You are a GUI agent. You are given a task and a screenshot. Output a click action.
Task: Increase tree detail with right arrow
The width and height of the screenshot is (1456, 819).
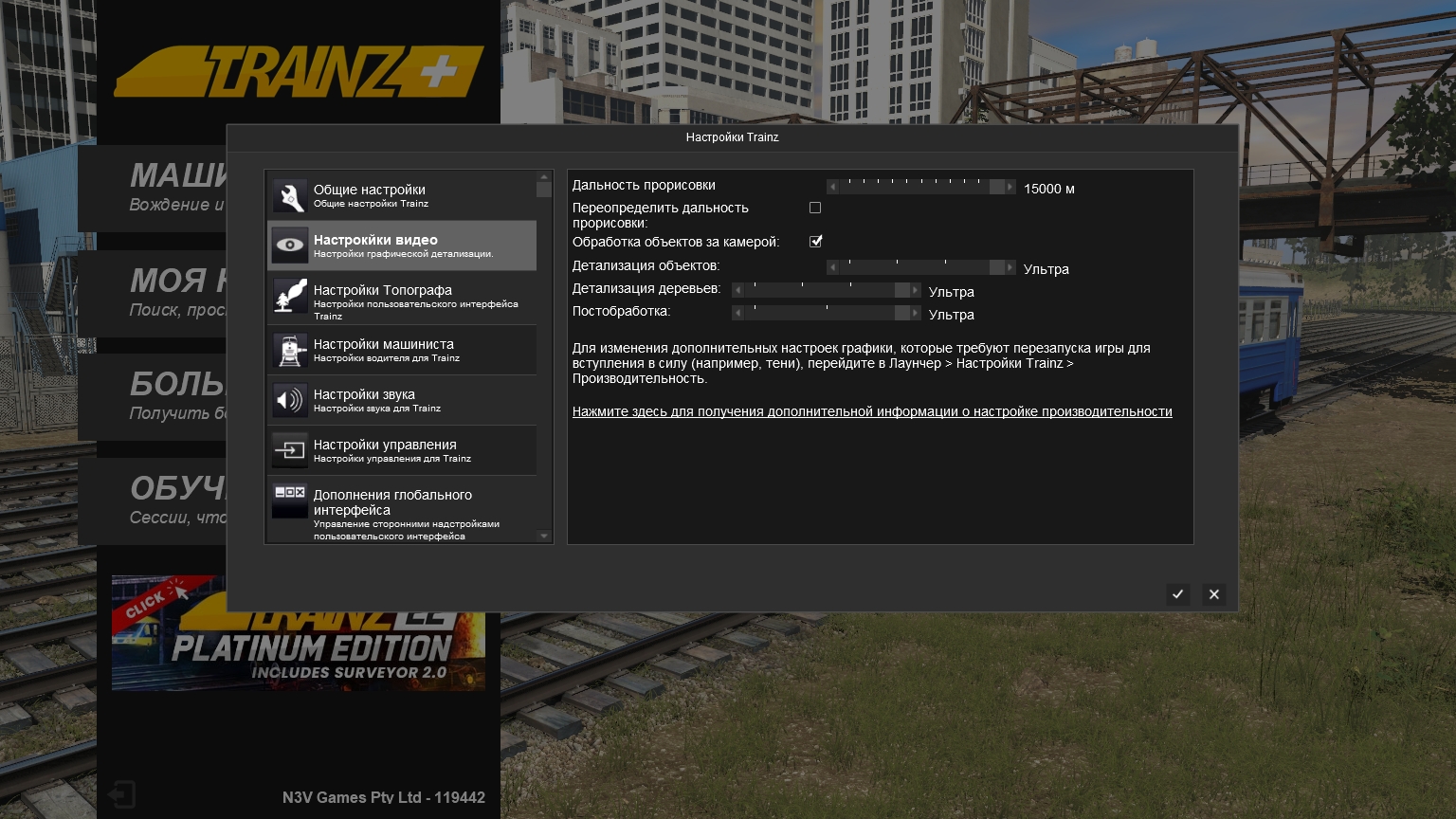pos(915,291)
